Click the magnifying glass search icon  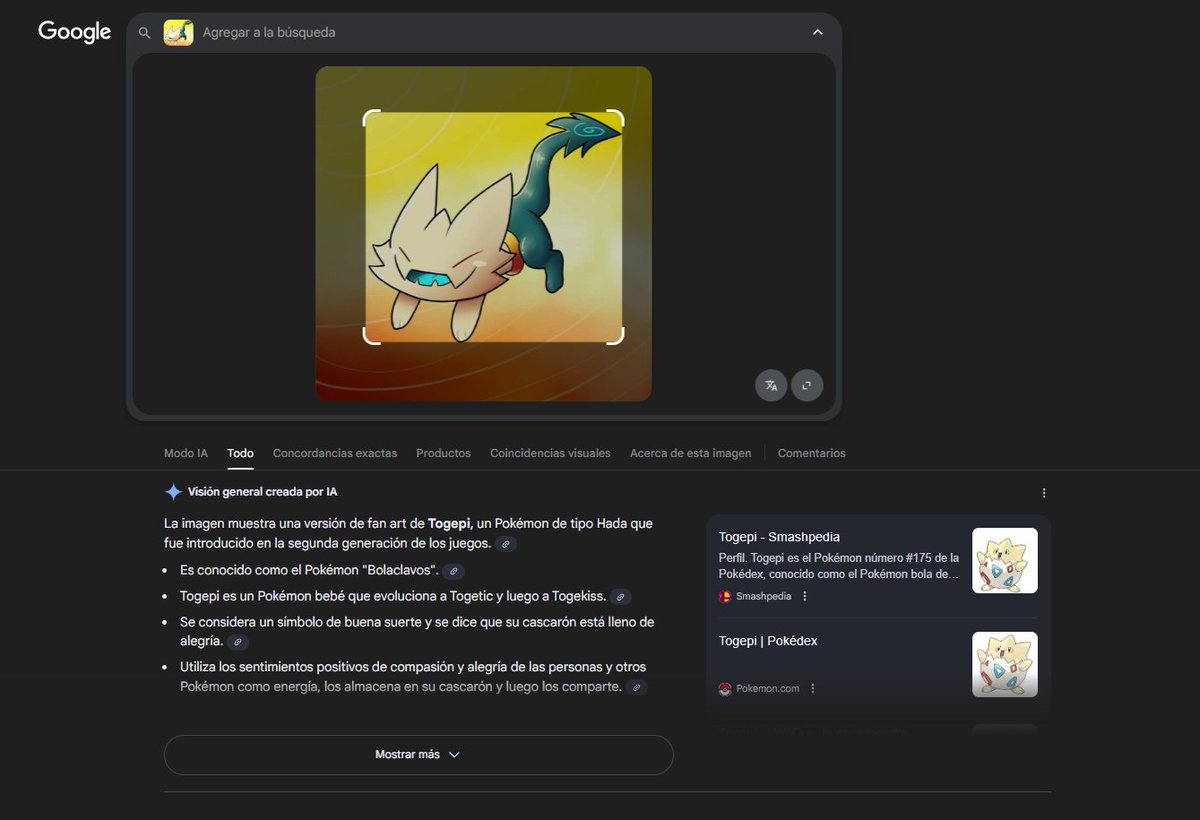tap(144, 32)
